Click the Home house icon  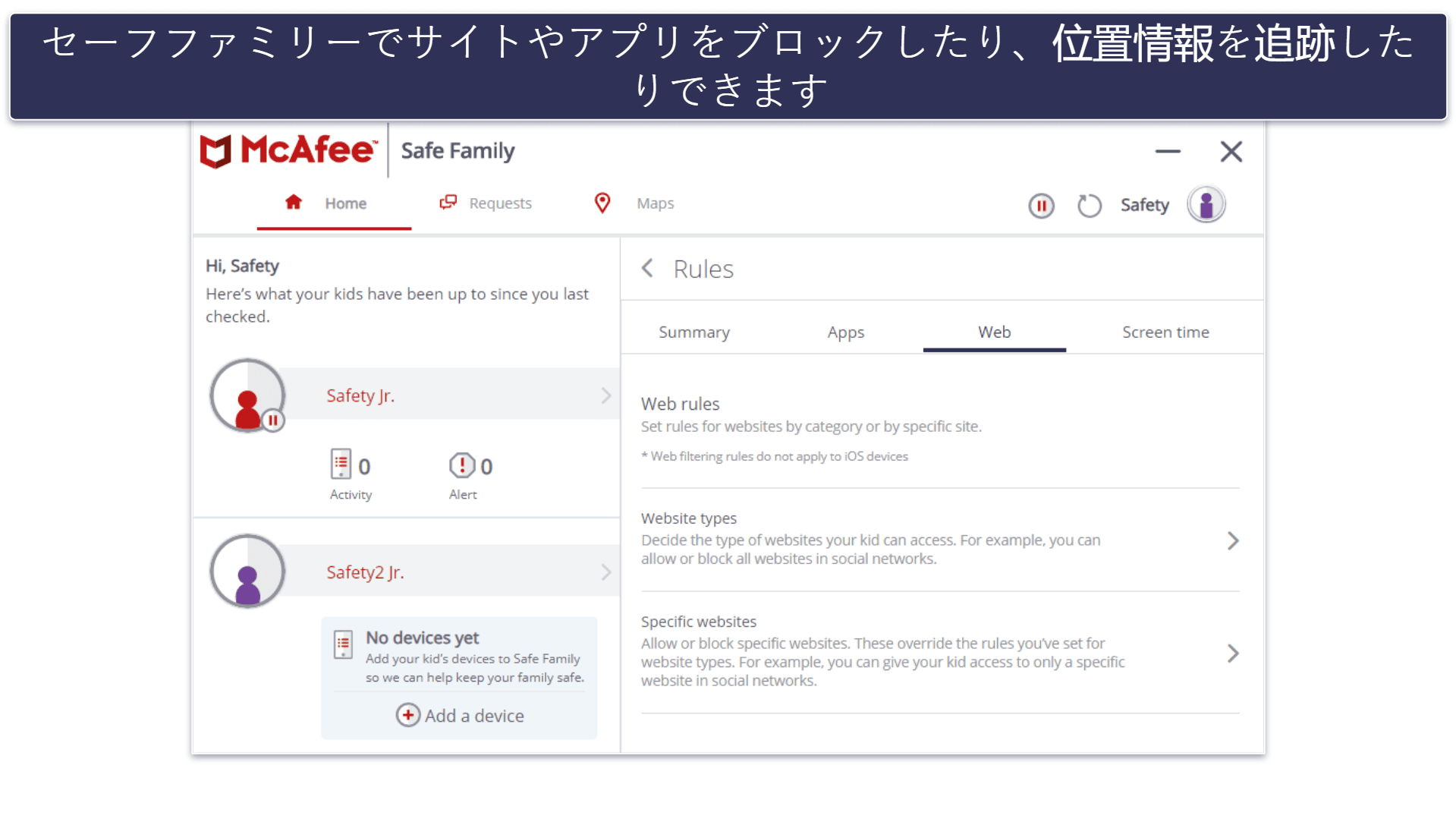pos(294,202)
